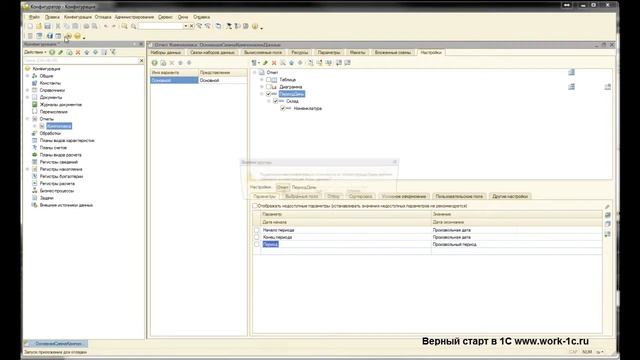The width and height of the screenshot is (640, 360).
Task: Expand the Диаграмма structure node
Action: pyautogui.click(x=262, y=87)
